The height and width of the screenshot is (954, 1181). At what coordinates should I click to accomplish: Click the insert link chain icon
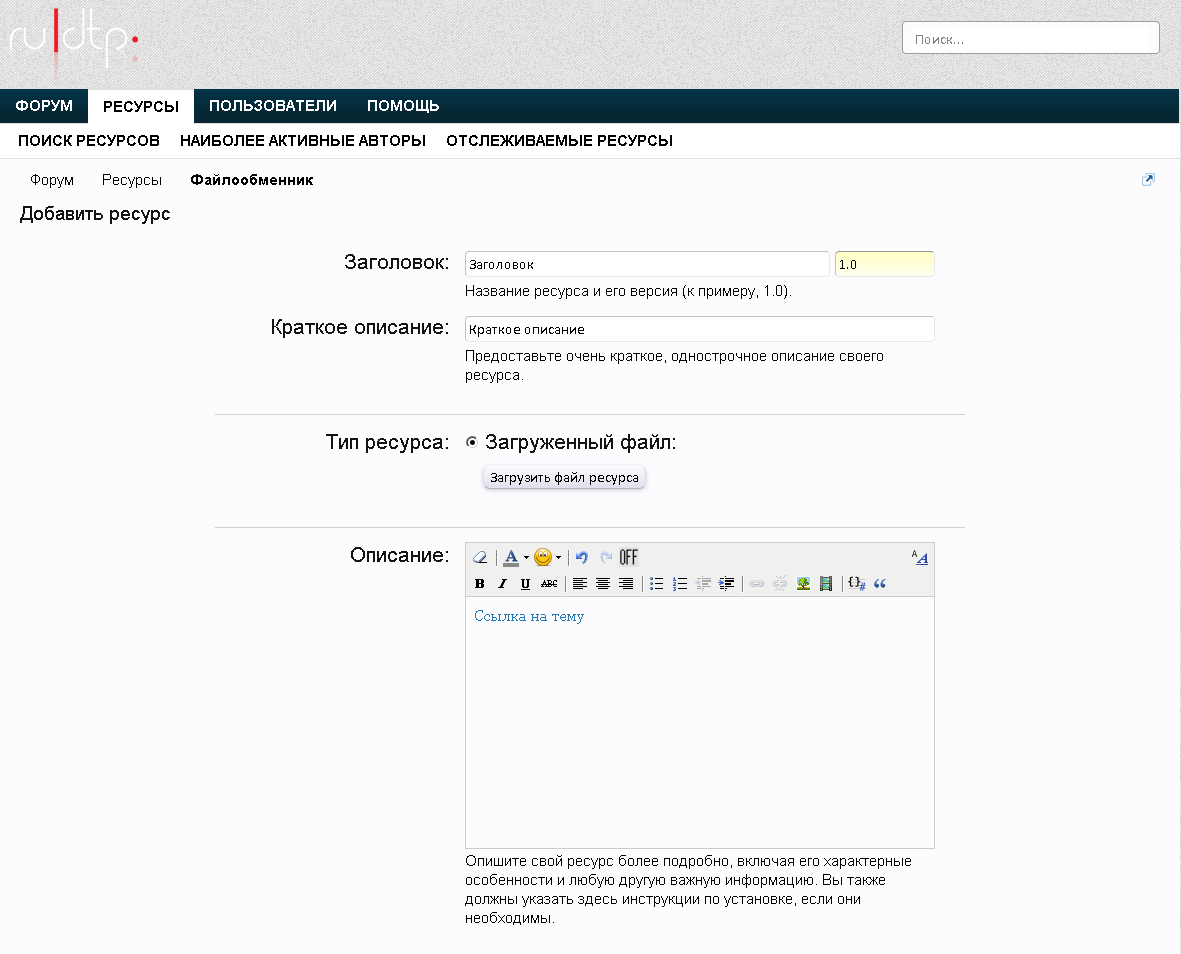757,584
